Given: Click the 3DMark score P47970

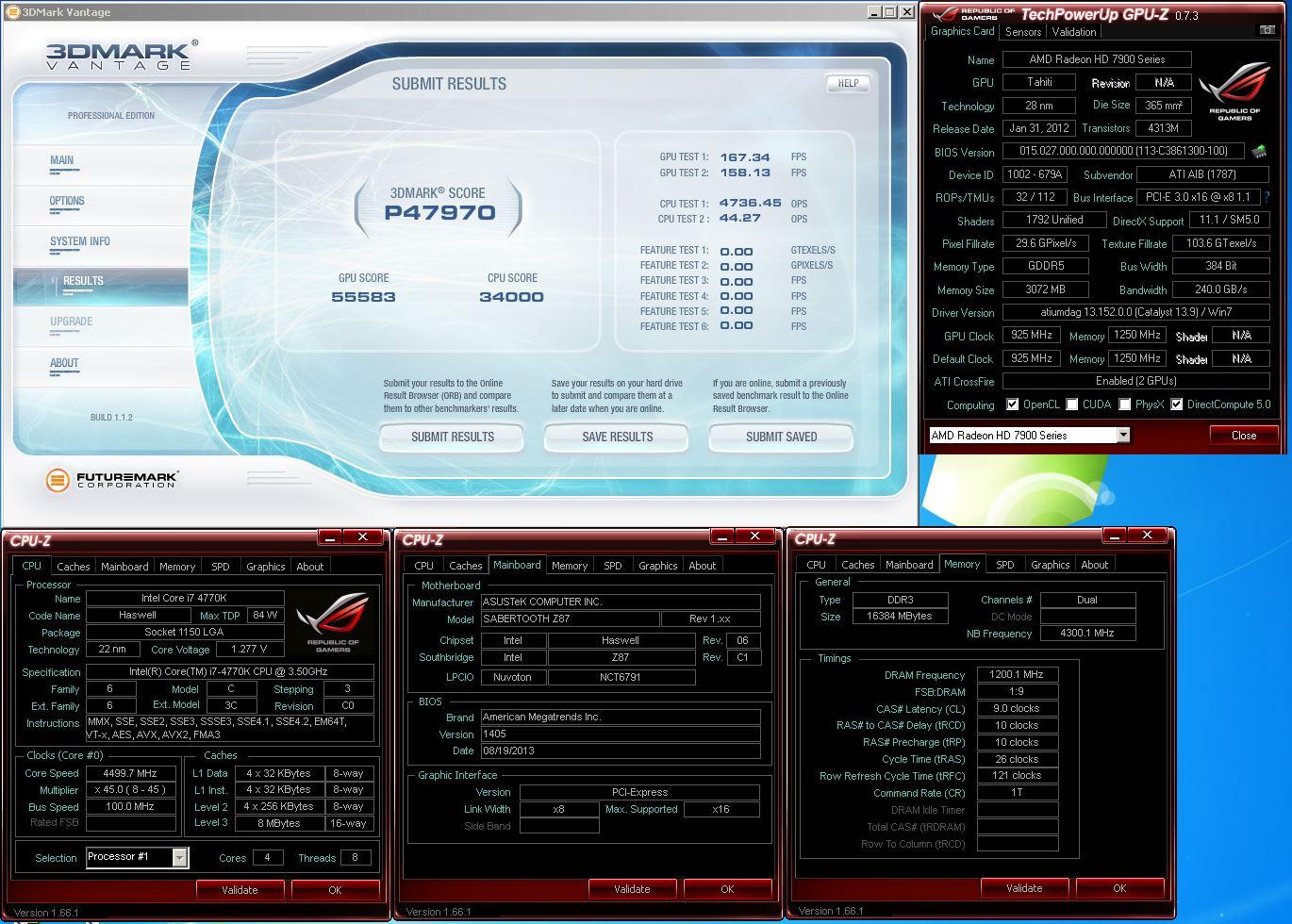Looking at the screenshot, I should (439, 212).
